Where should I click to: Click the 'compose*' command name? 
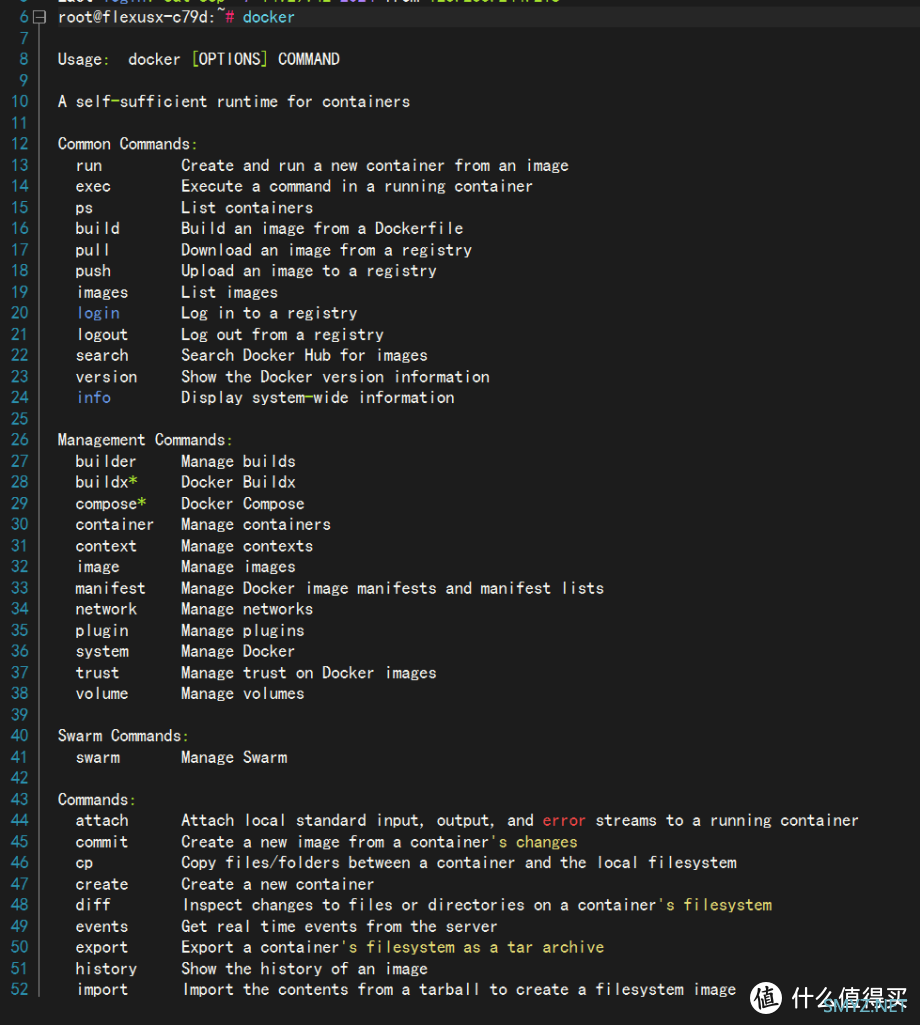(111, 504)
